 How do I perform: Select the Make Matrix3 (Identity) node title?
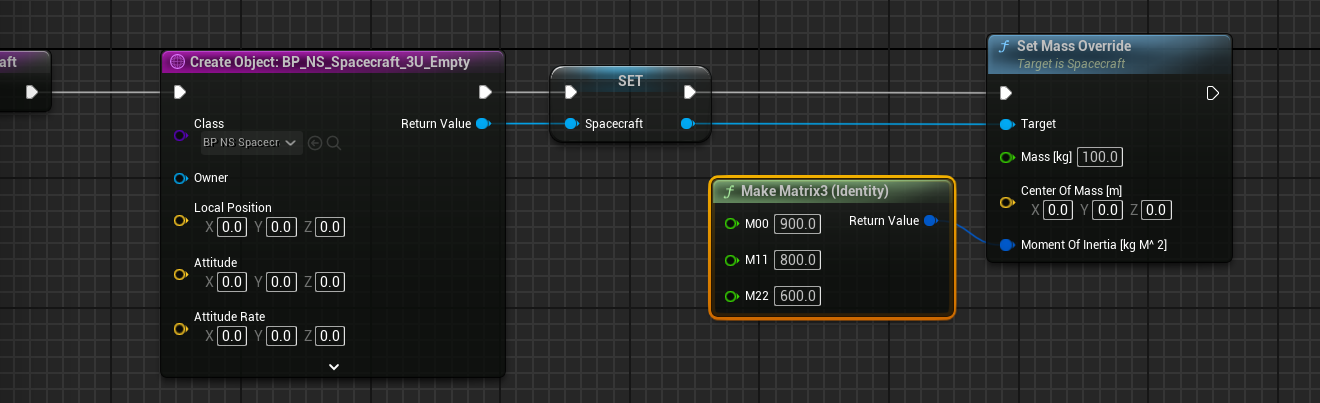pos(814,191)
